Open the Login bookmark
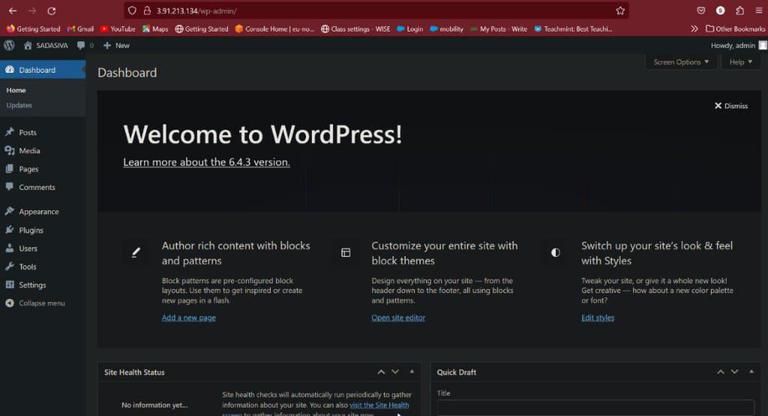The width and height of the screenshot is (768, 416). pyautogui.click(x=410, y=29)
